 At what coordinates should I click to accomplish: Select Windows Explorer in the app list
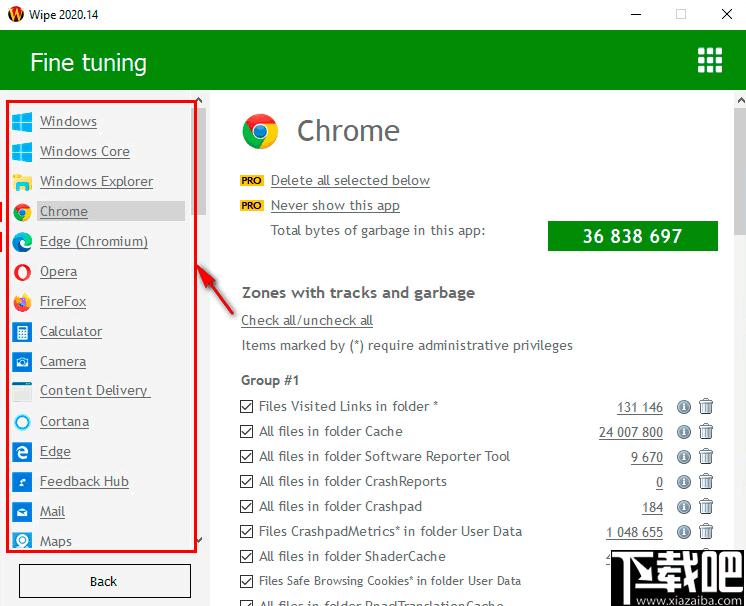[x=96, y=182]
